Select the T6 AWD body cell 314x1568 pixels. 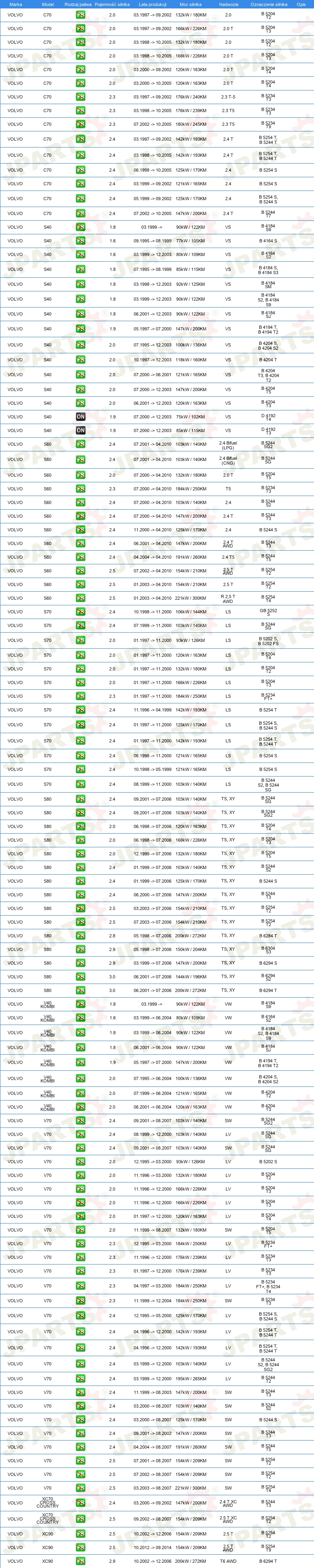point(228,1561)
